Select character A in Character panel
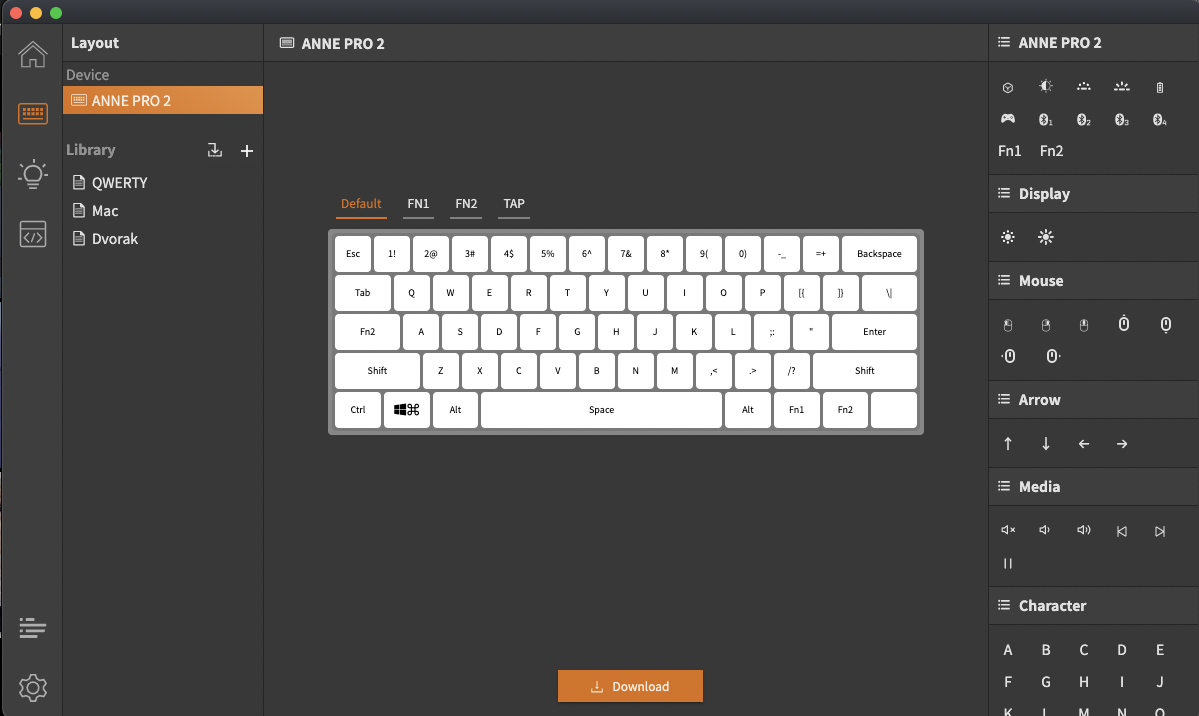The height and width of the screenshot is (716, 1199). 1008,649
